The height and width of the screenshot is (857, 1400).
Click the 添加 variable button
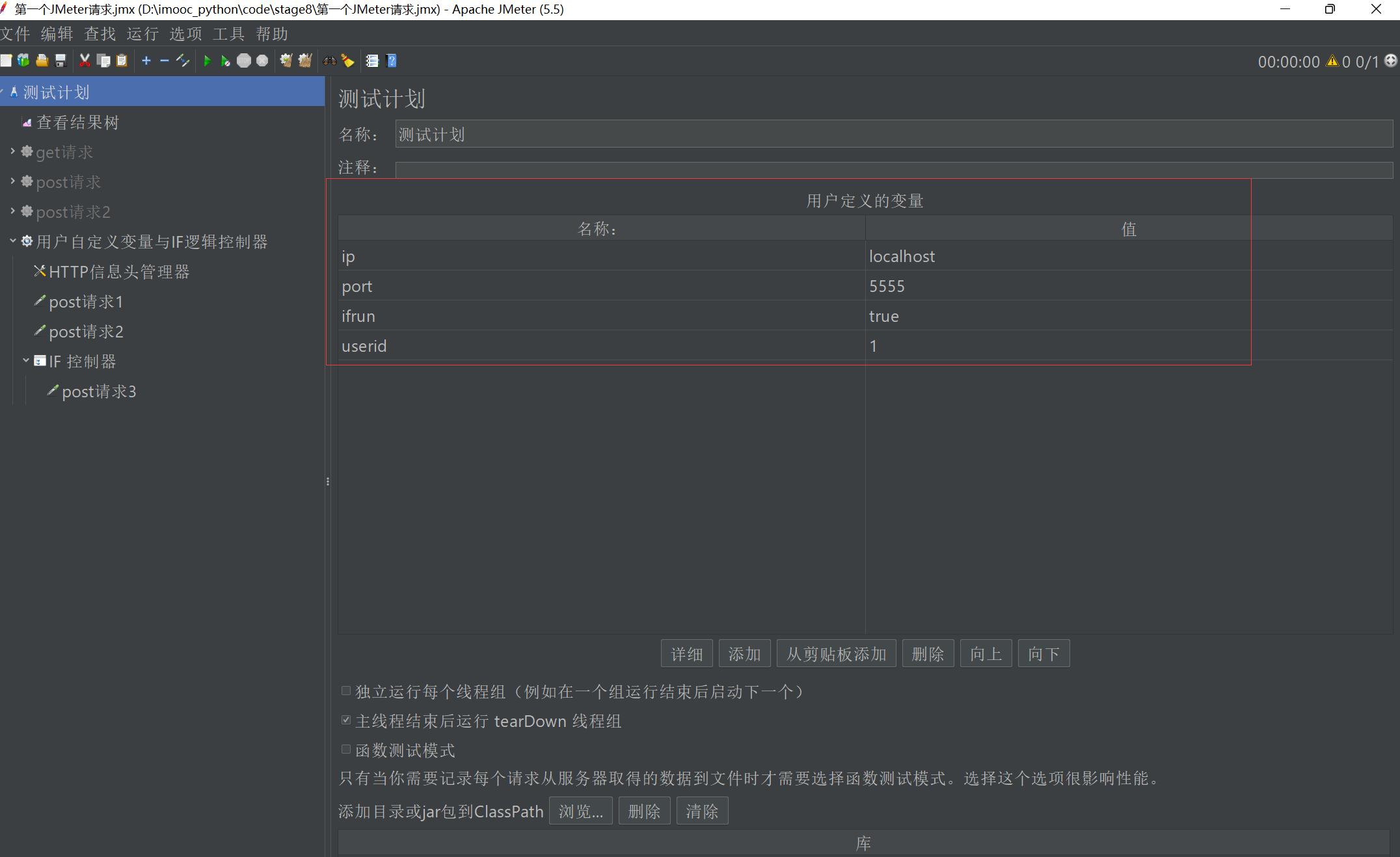(744, 653)
